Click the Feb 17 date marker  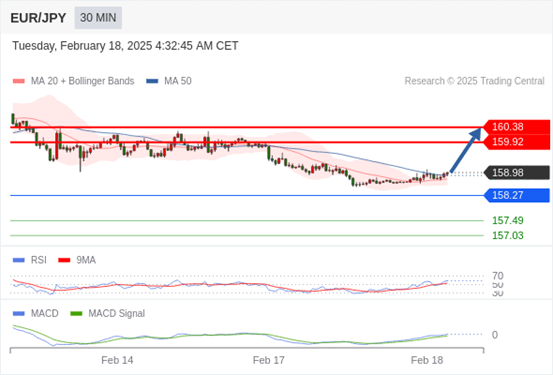click(x=268, y=360)
